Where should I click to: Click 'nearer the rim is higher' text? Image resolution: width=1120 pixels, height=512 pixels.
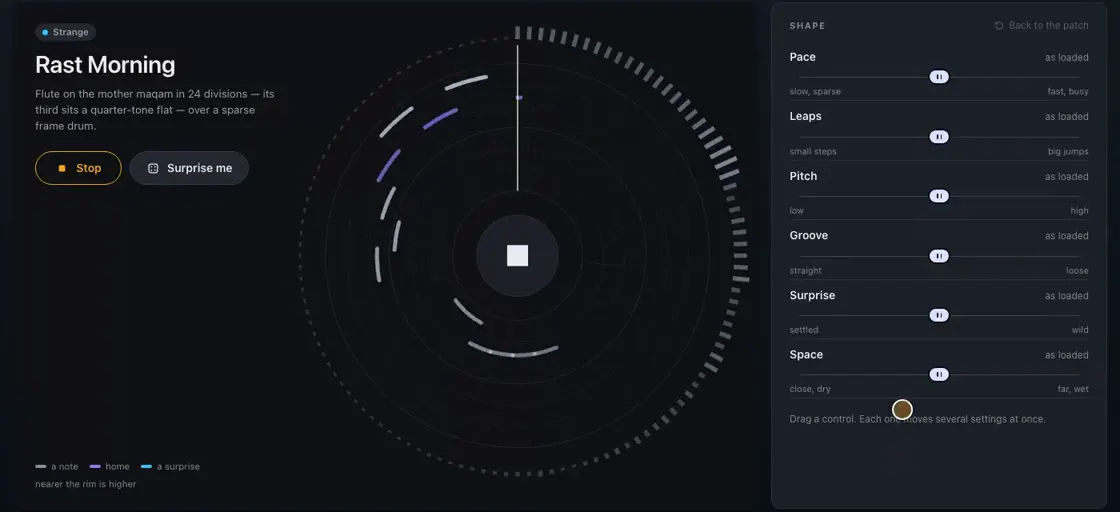point(86,484)
